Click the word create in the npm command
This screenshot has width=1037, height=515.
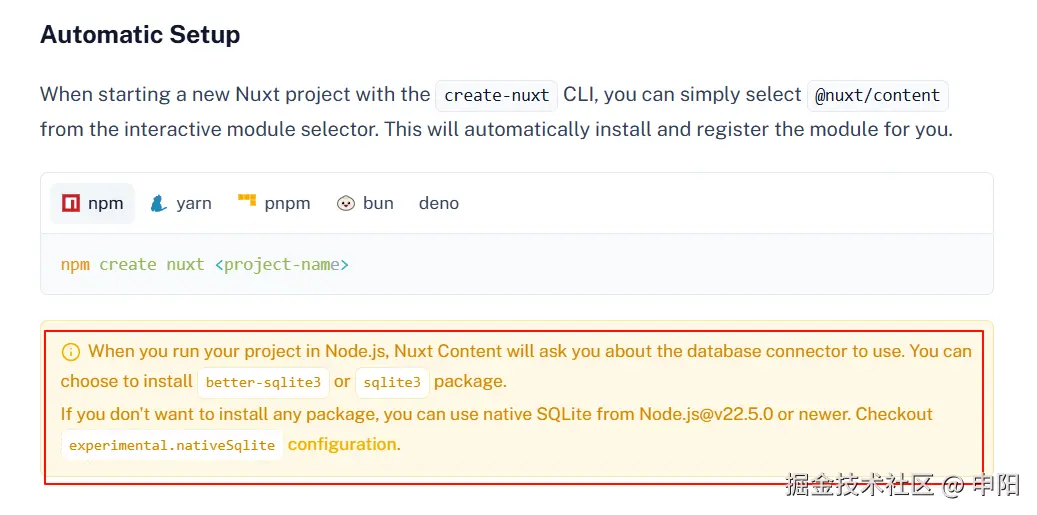(x=128, y=265)
